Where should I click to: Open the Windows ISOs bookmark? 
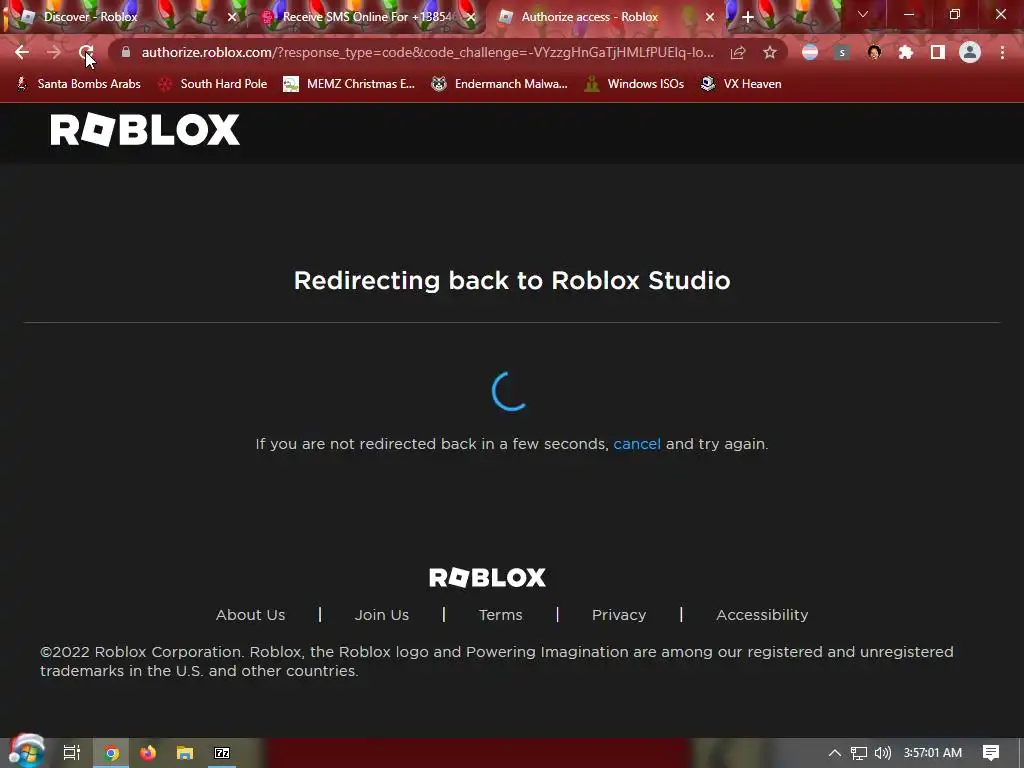click(x=634, y=84)
